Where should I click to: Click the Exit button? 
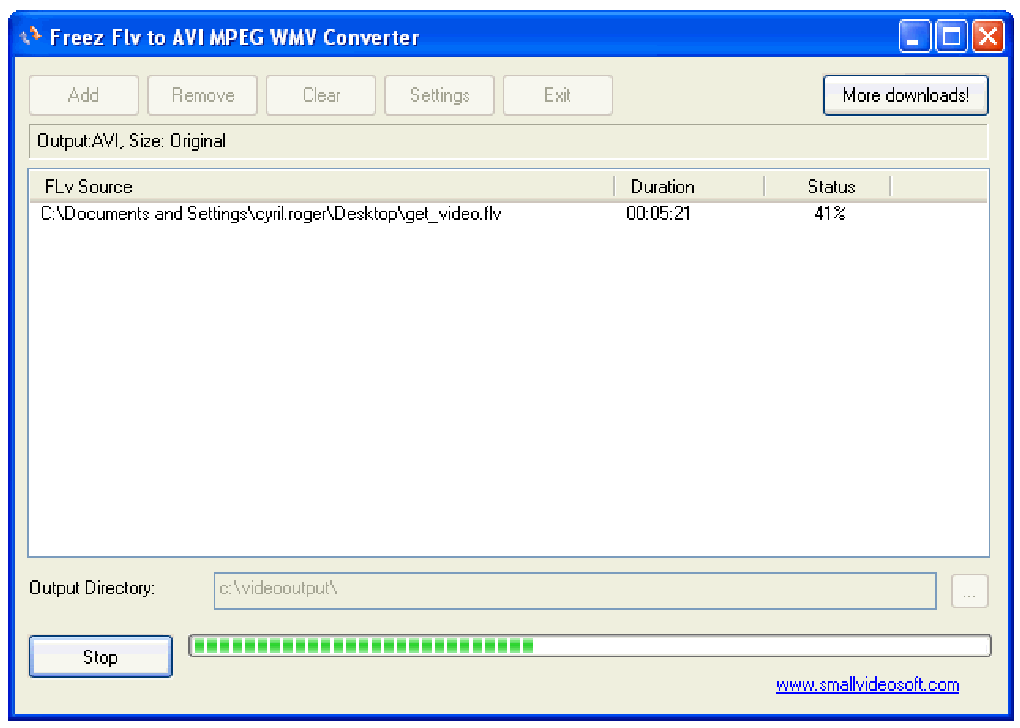[557, 95]
